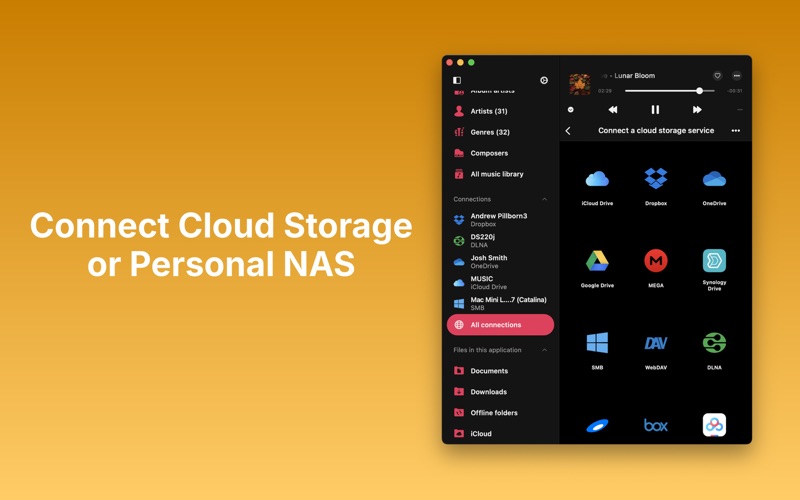Image resolution: width=800 pixels, height=500 pixels.
Task: Open Artists (31) in sidebar
Action: [500, 111]
